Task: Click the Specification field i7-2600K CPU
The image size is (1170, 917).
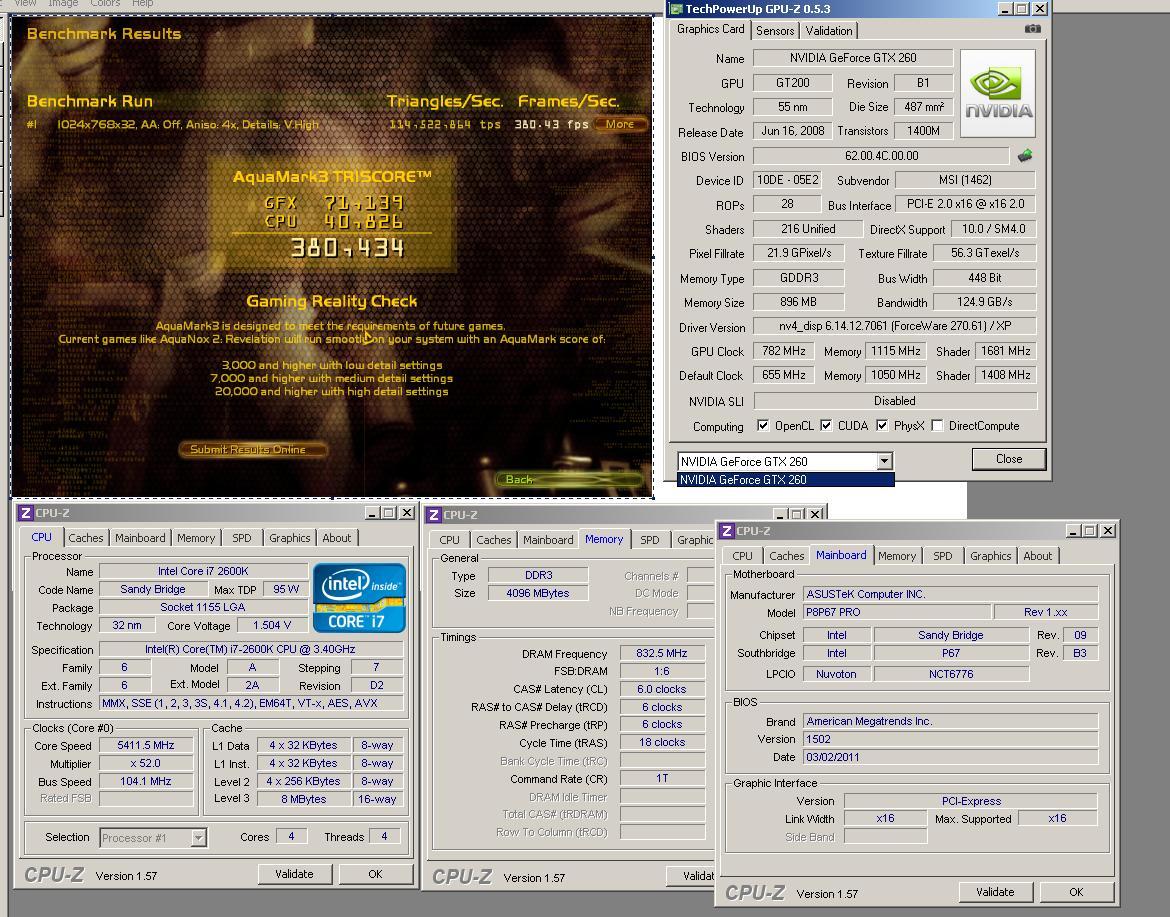Action: [251, 649]
